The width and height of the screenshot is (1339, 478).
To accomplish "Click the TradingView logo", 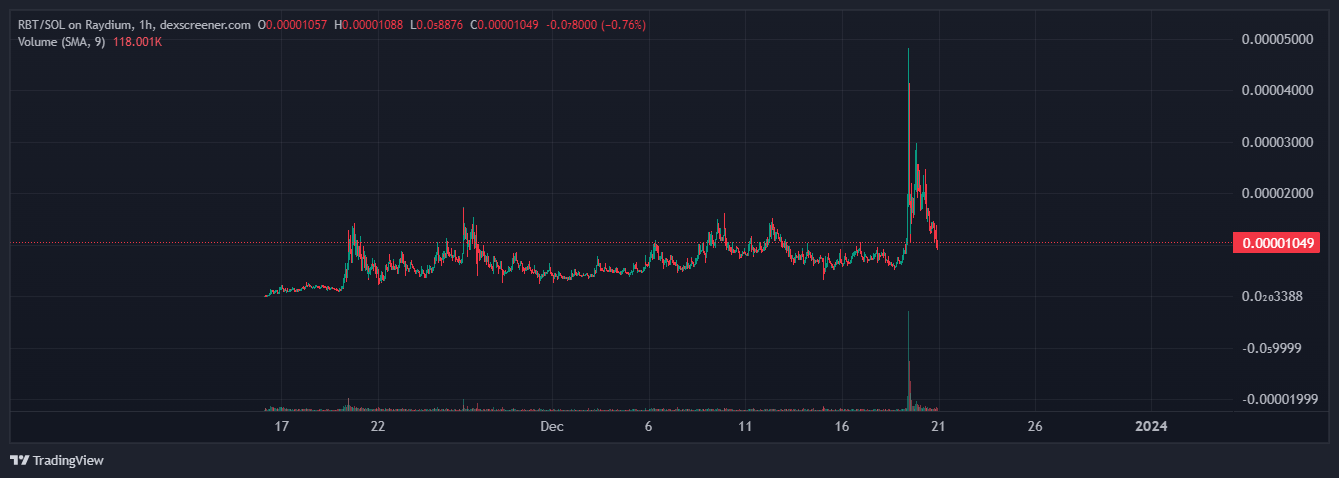I will (57, 460).
